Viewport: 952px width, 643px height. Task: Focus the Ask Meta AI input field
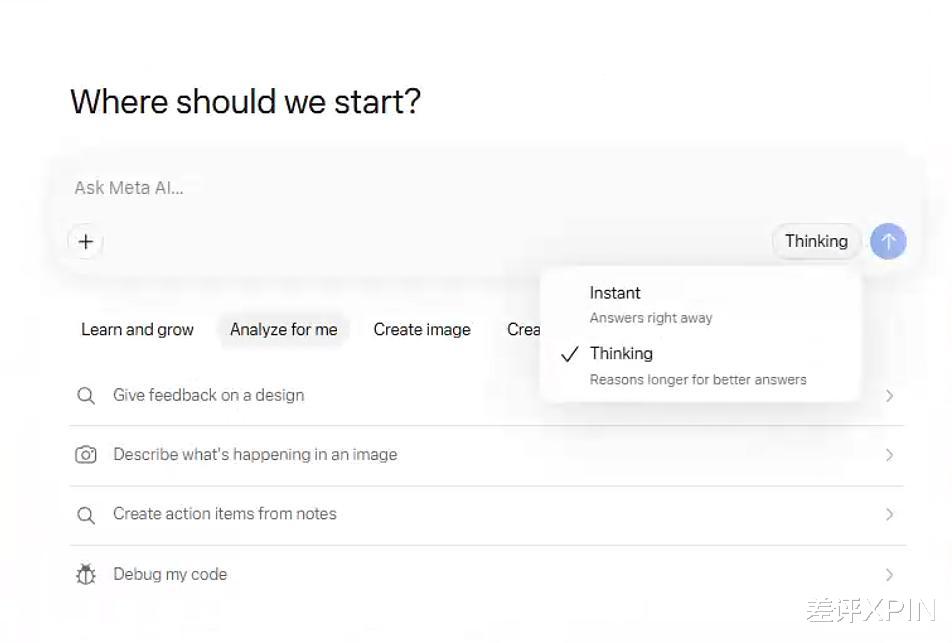coord(400,188)
